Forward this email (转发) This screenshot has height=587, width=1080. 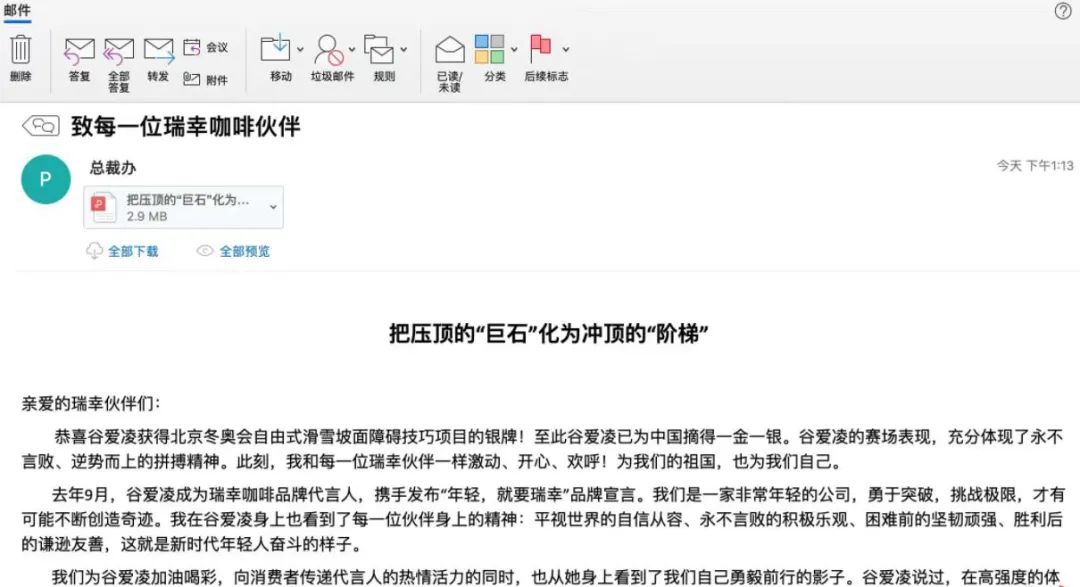coord(158,59)
